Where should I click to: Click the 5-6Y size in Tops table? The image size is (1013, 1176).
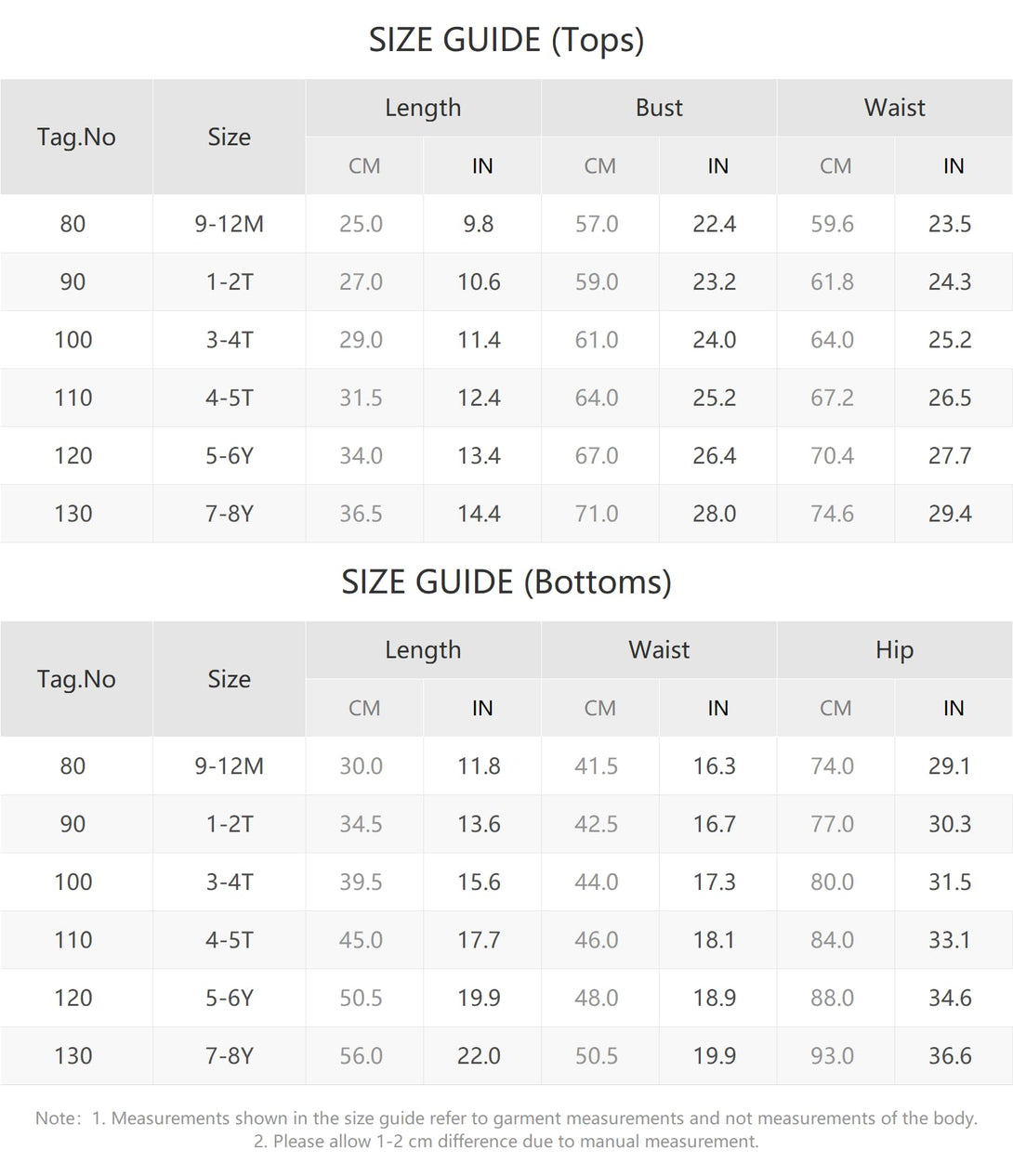[x=229, y=456]
